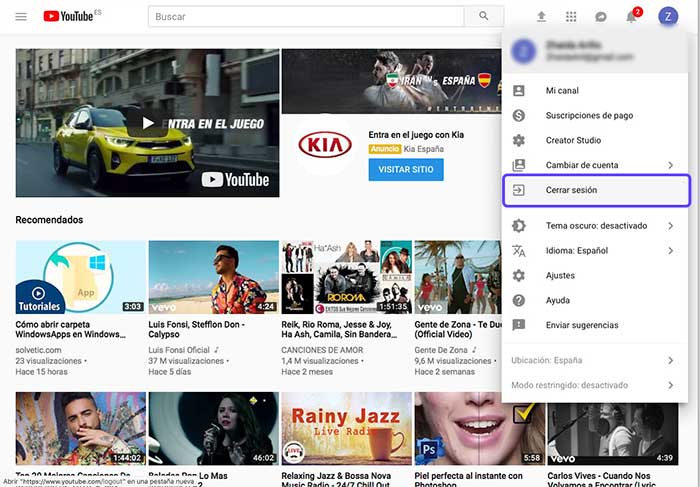Screen dimensions: 700x487
Task: Click the Z account avatar
Action: 668,17
